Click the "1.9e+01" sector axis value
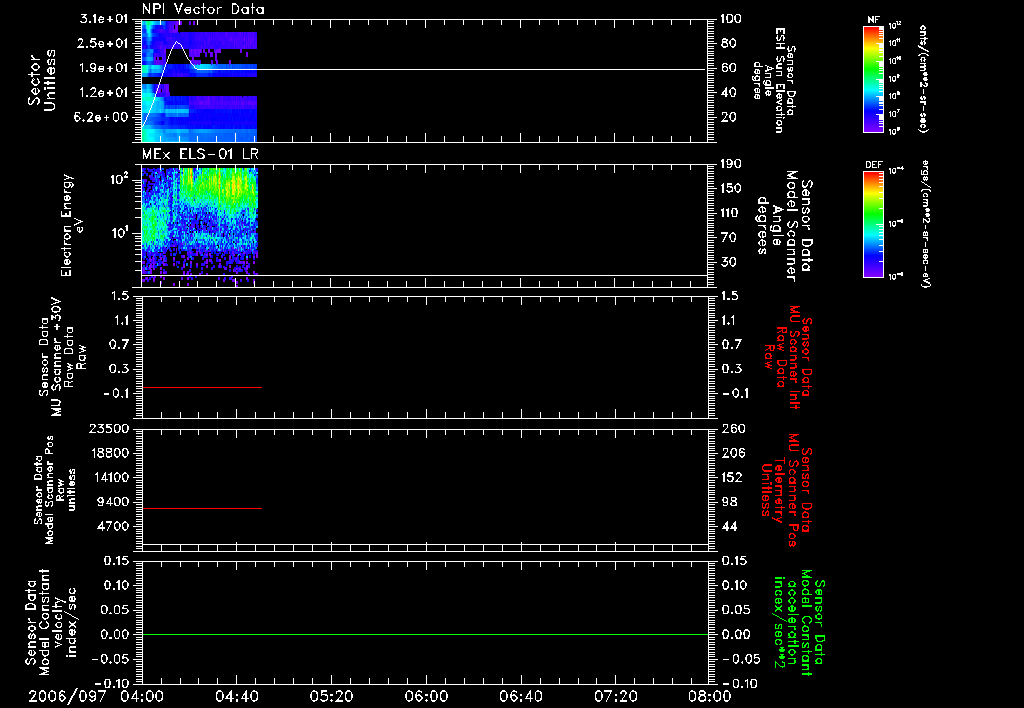This screenshot has width=1024, height=708. click(104, 68)
